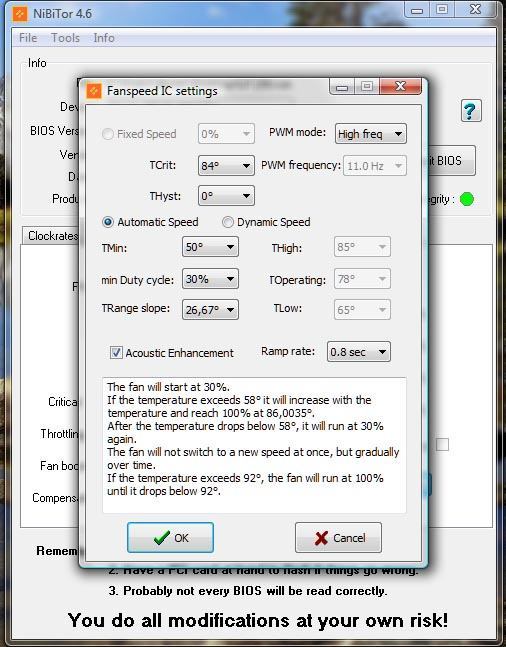
Task: Click OK to confirm fan settings
Action: point(170,537)
